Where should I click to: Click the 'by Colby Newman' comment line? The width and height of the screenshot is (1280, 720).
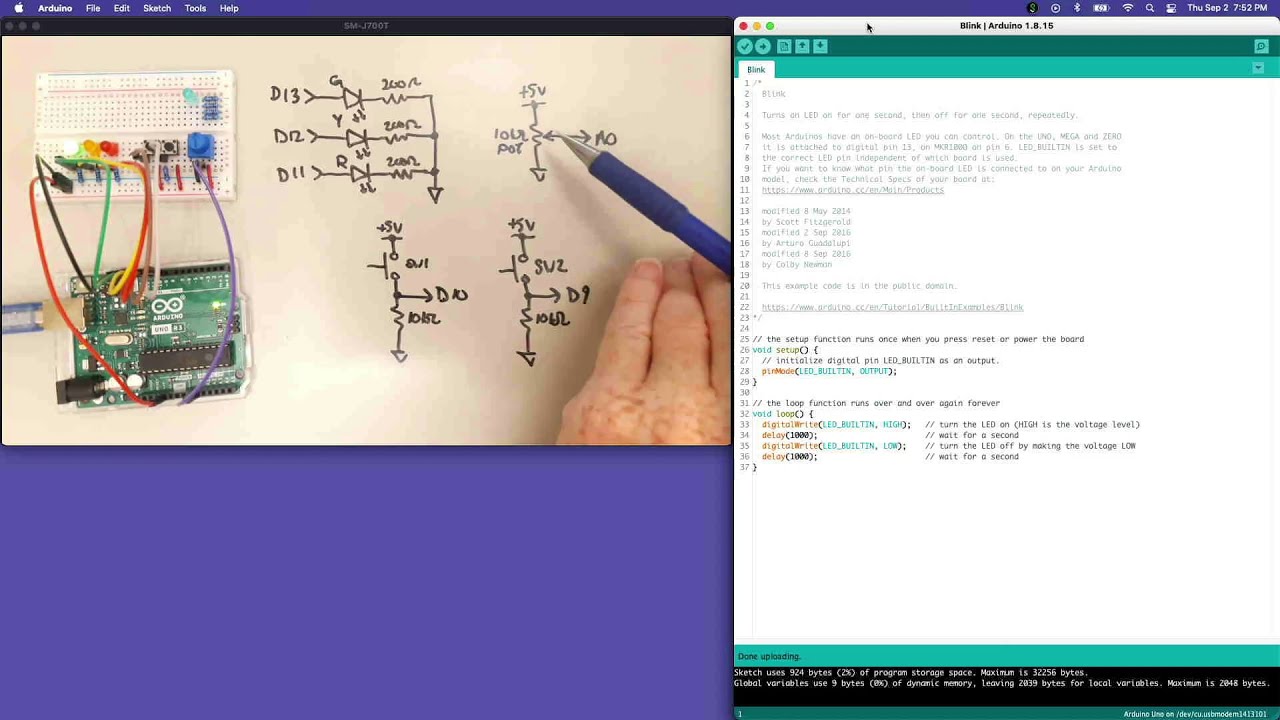coord(796,265)
